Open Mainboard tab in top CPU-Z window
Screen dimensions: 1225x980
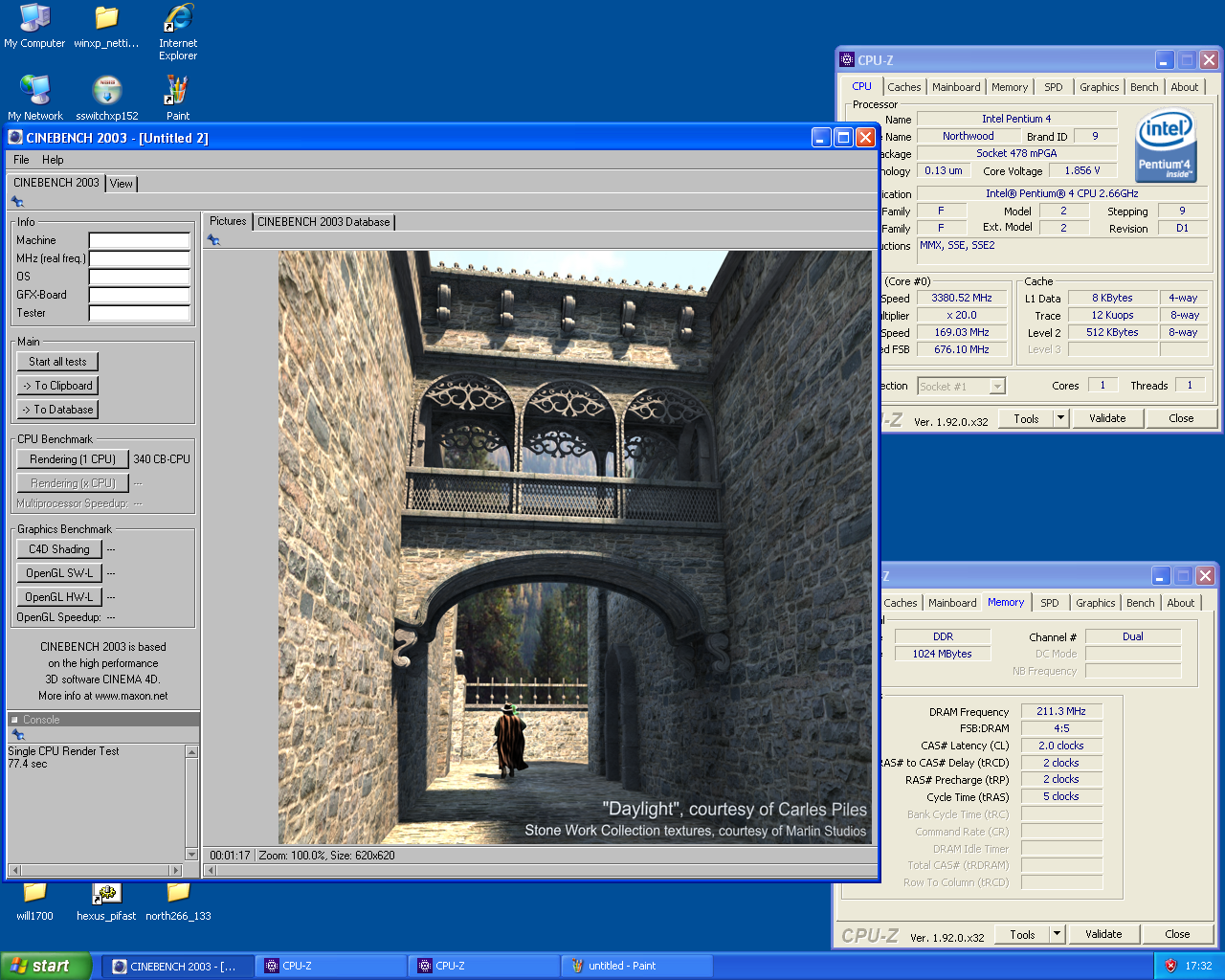[x=956, y=87]
